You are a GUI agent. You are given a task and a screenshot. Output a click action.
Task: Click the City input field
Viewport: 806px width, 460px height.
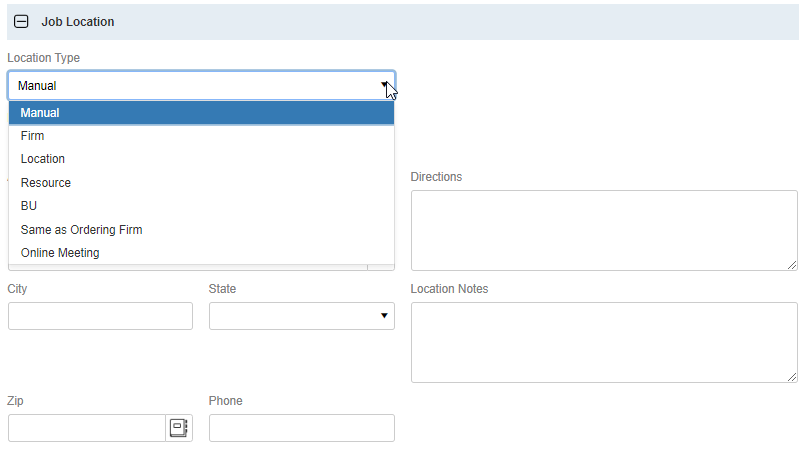pyautogui.click(x=100, y=316)
